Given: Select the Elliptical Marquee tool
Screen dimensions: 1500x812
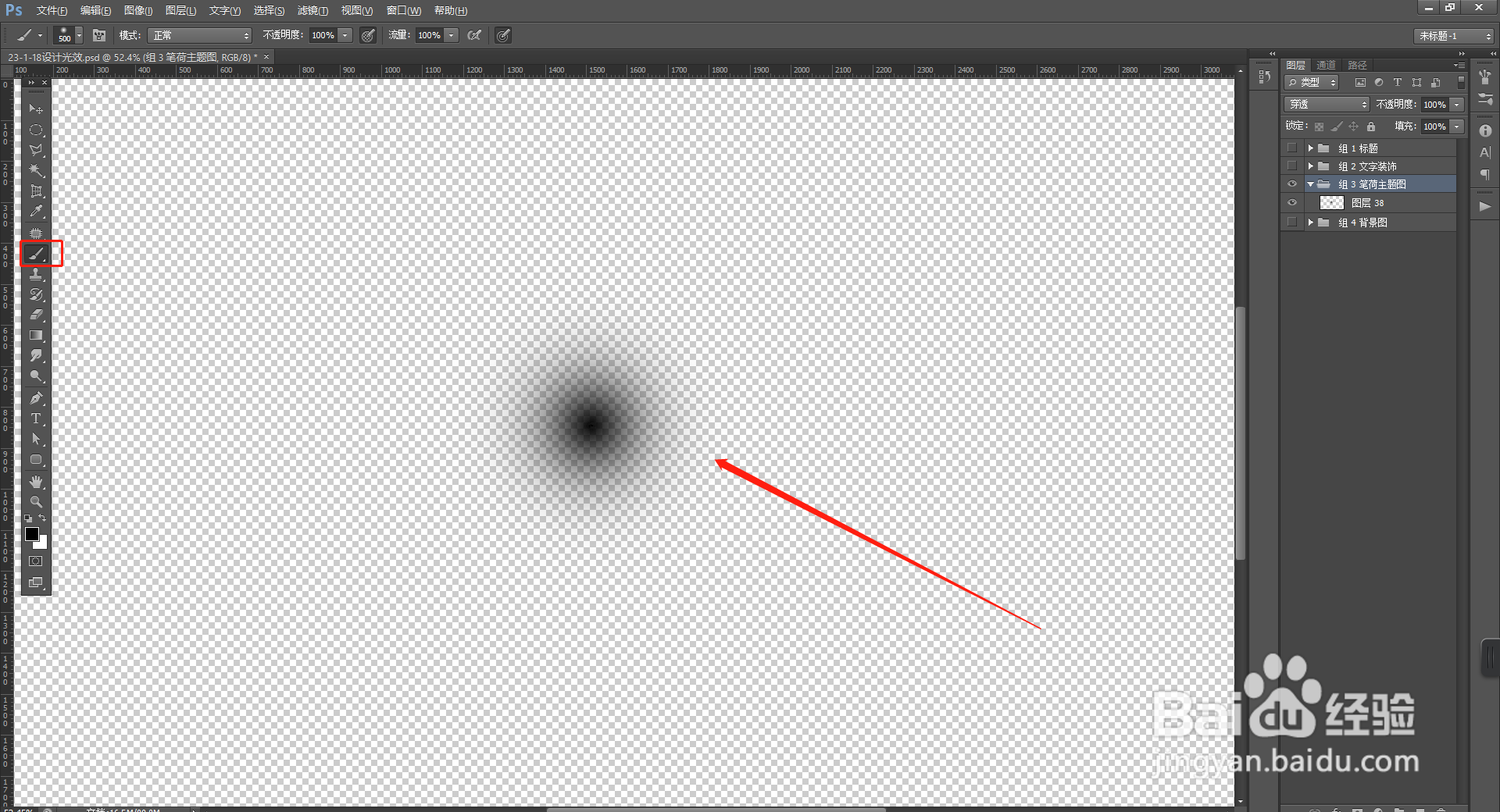Looking at the screenshot, I should pos(36,130).
